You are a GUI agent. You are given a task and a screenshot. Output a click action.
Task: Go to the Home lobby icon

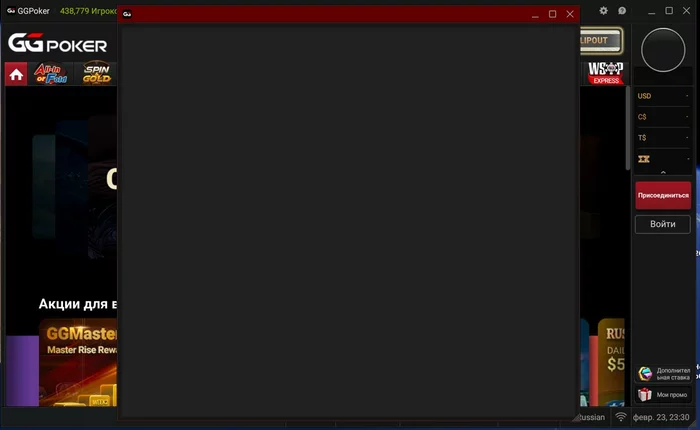coord(16,74)
